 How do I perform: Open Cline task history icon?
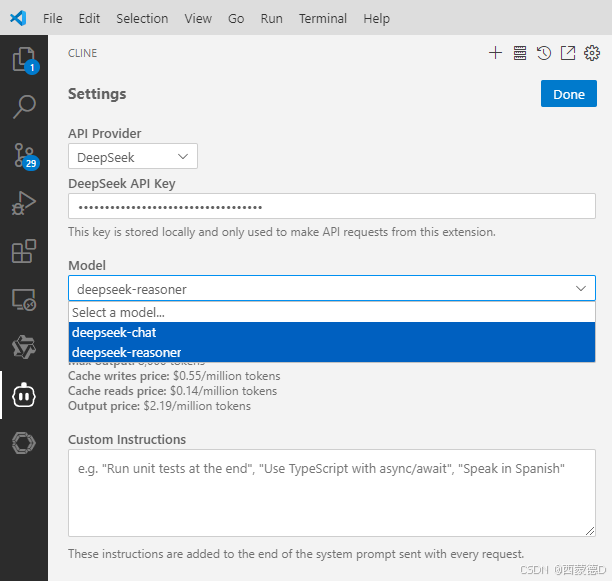click(x=544, y=53)
